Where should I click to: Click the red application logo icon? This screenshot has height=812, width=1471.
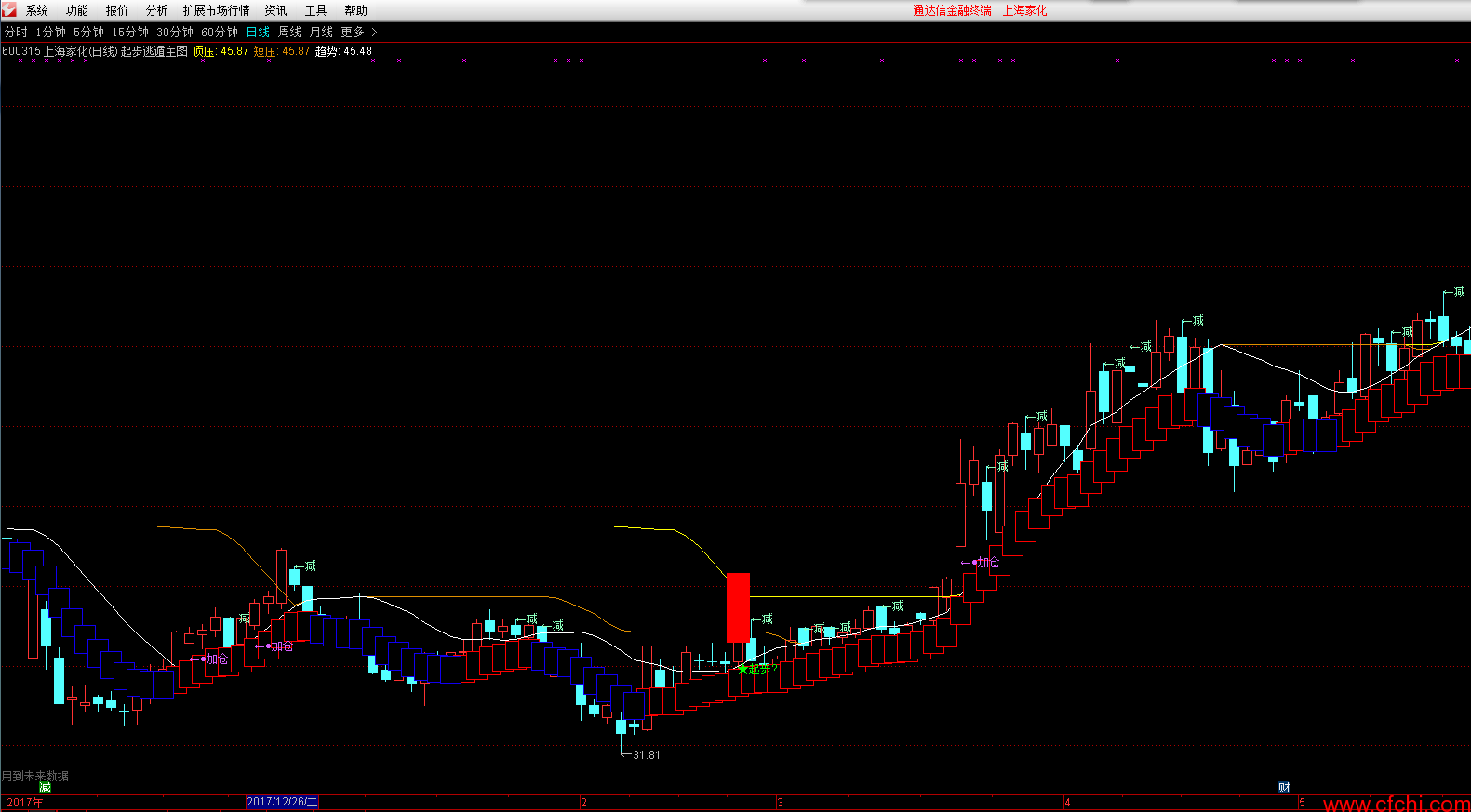tap(9, 9)
